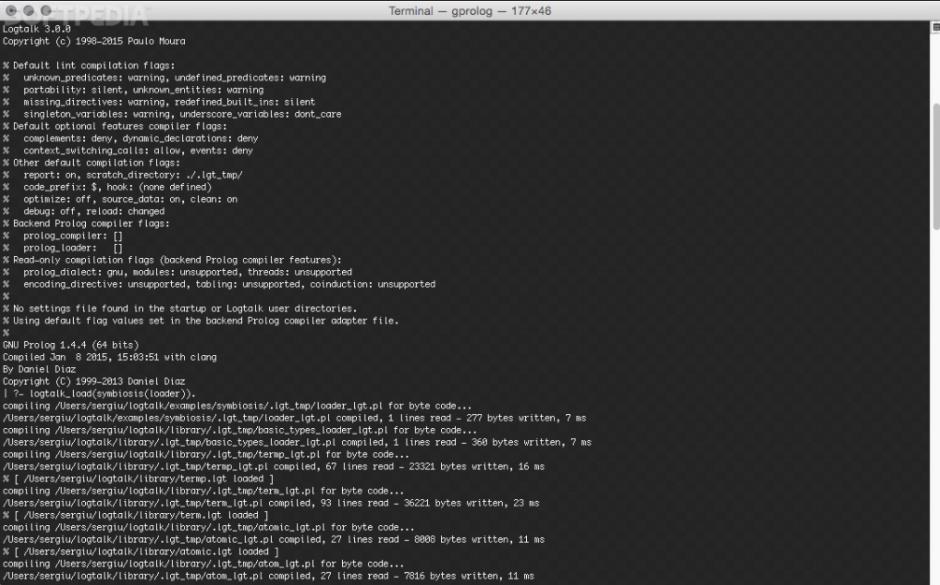Click the 'complements: deny, dynamic_declarations: deny' line

[x=131, y=138]
